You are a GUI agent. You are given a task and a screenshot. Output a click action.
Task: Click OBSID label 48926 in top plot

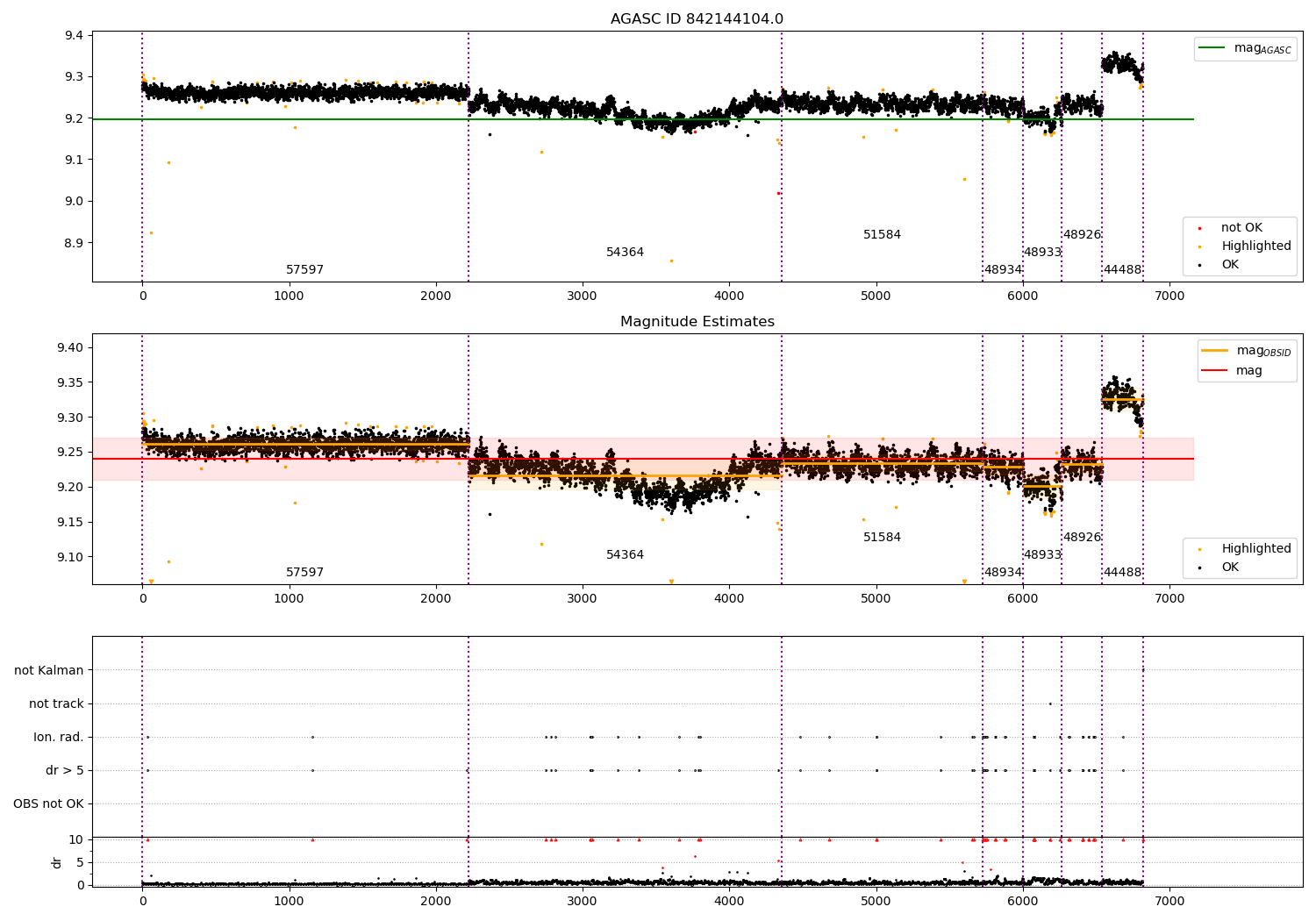(x=1082, y=235)
